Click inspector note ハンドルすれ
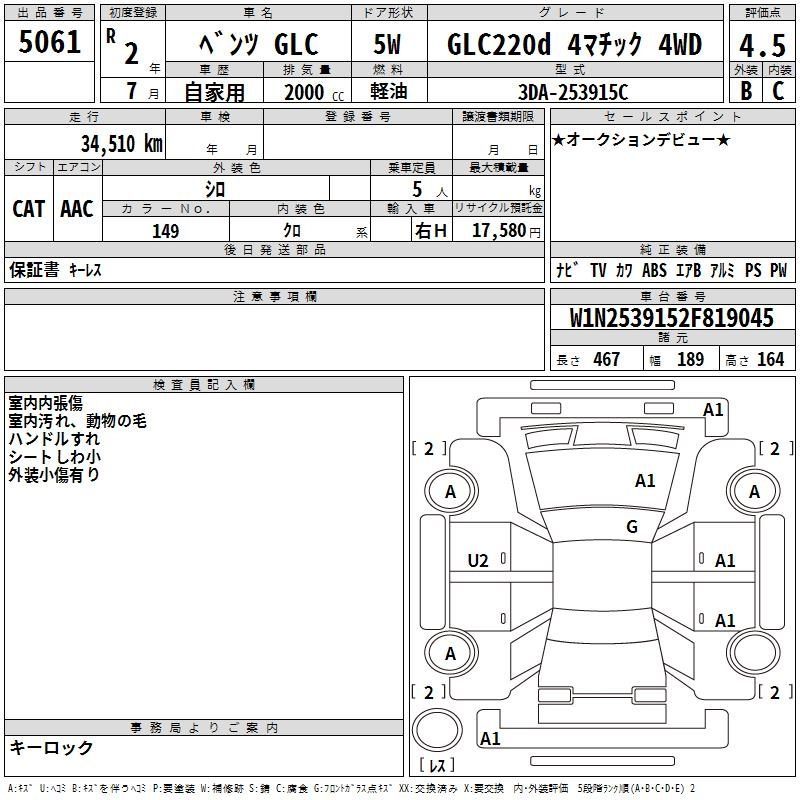800x800 pixels. [x=54, y=438]
